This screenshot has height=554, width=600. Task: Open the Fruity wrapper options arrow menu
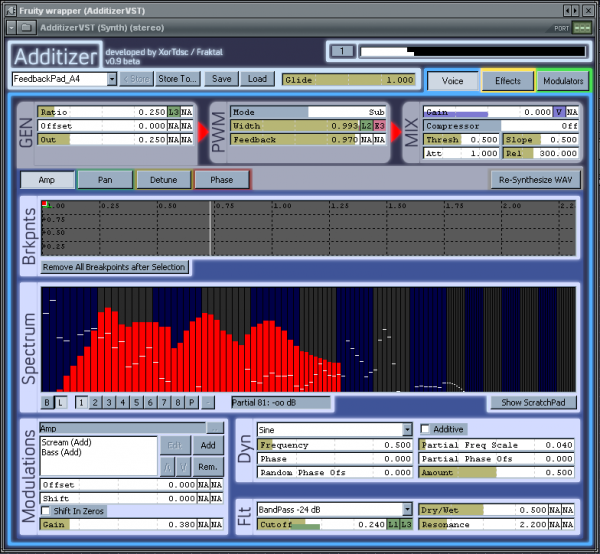tap(11, 28)
